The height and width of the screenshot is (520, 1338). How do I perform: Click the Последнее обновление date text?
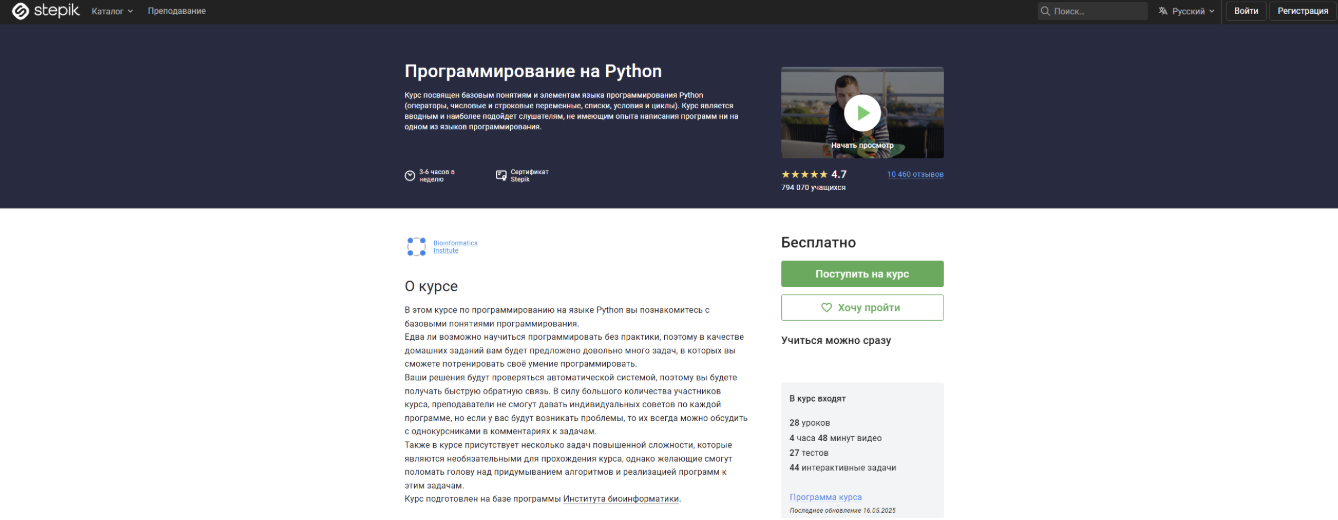(x=842, y=510)
